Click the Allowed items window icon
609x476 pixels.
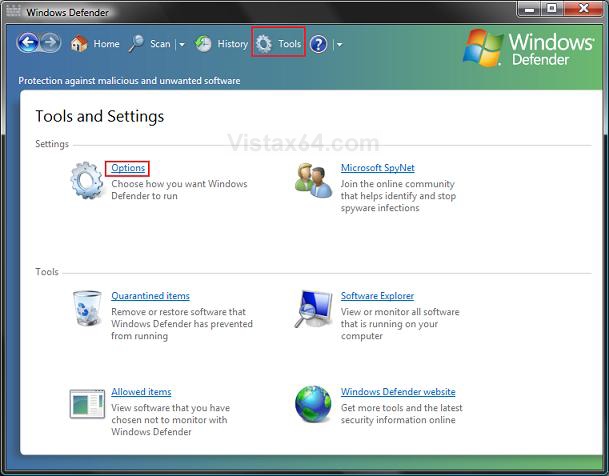(x=87, y=404)
